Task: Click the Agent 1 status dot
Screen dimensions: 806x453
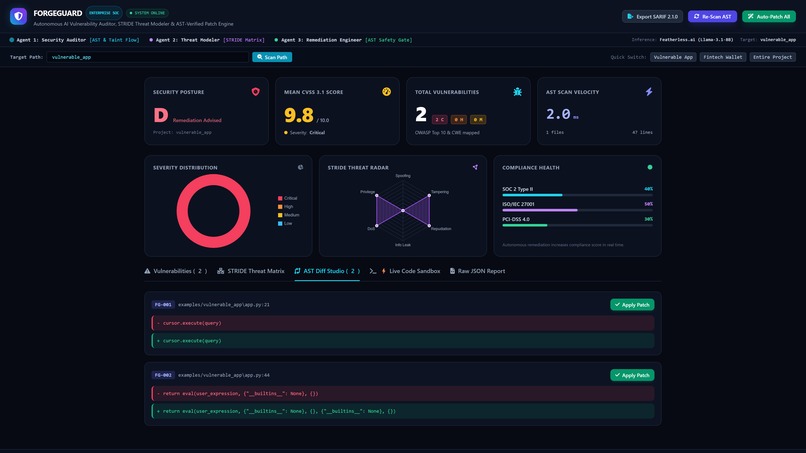Action: tap(12, 40)
